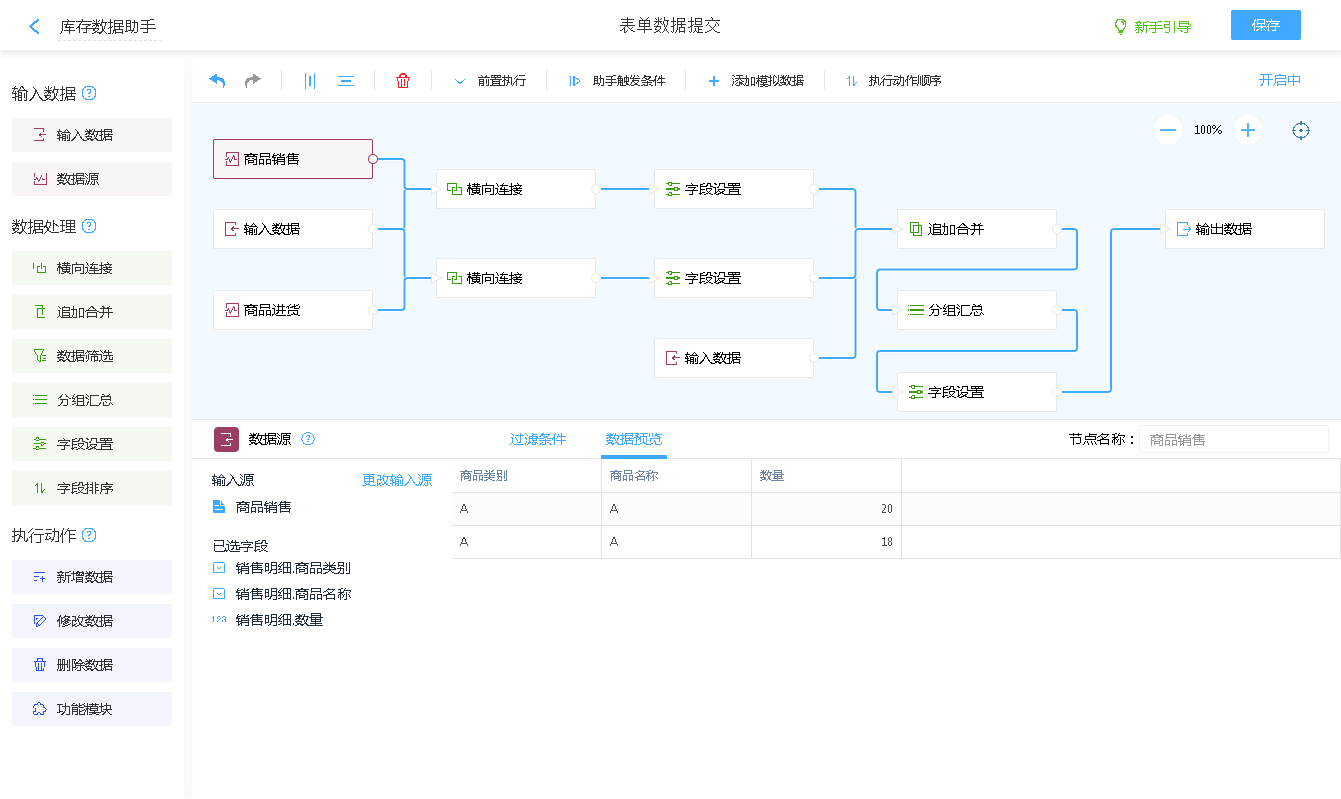
Task: Select the 横向连接 sidebar tool
Action: 92,268
